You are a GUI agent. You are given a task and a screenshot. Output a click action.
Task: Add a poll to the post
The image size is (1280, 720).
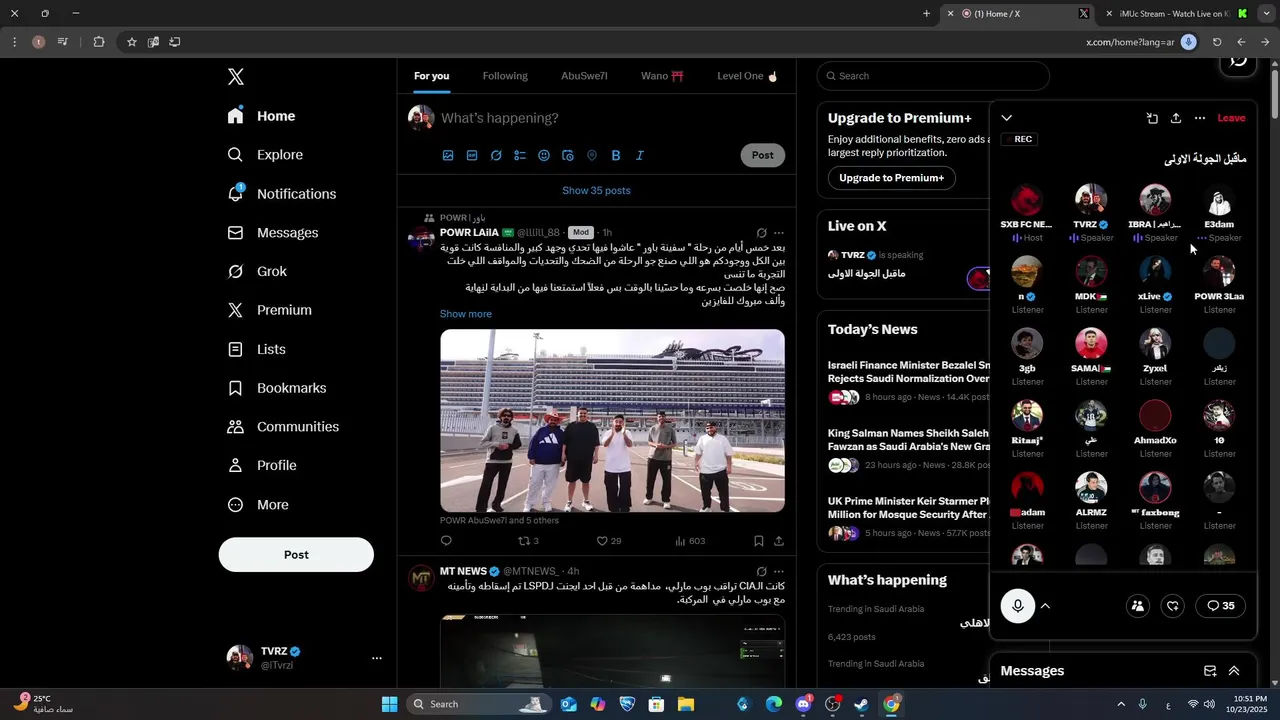point(520,155)
